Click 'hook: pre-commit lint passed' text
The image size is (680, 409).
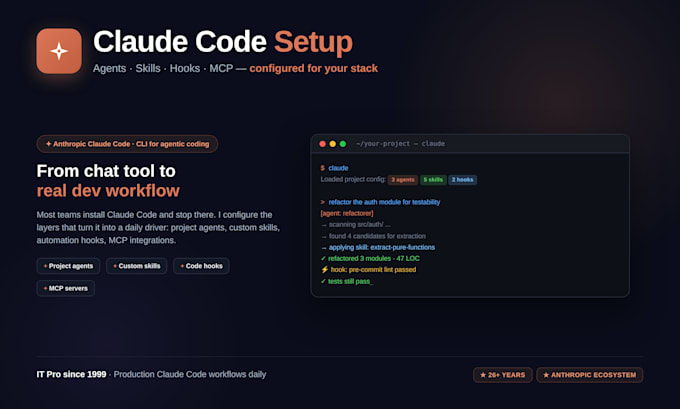click(x=373, y=270)
